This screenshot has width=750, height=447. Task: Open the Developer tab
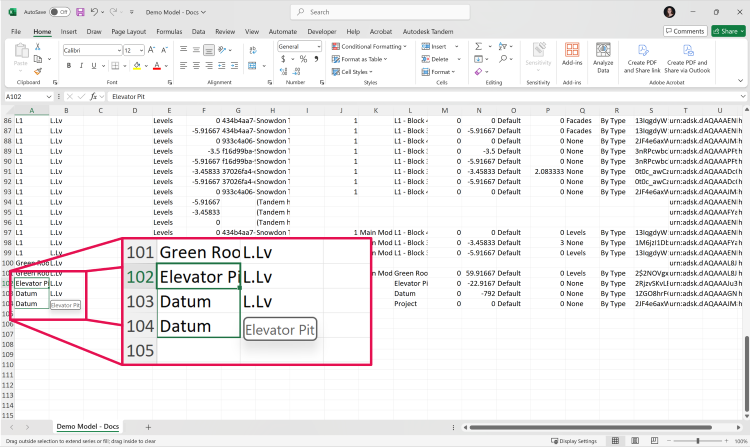(x=322, y=32)
